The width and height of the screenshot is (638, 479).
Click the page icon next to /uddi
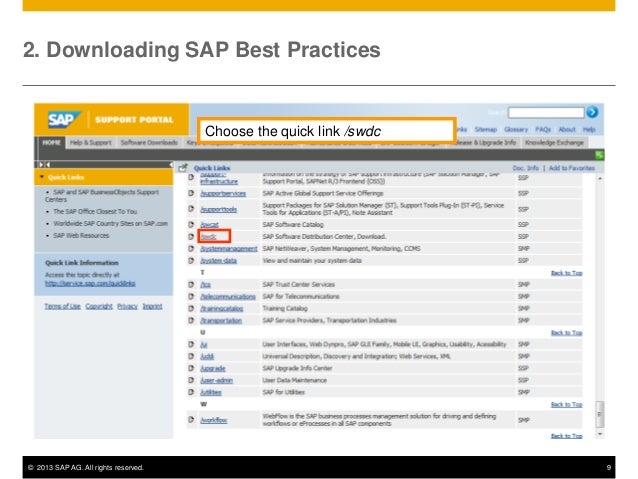pos(191,356)
